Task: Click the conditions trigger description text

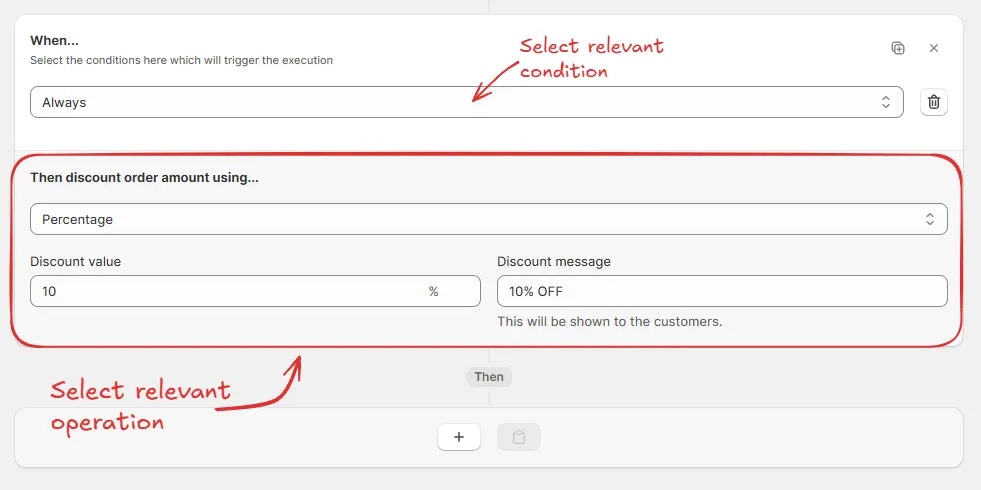Action: point(181,61)
